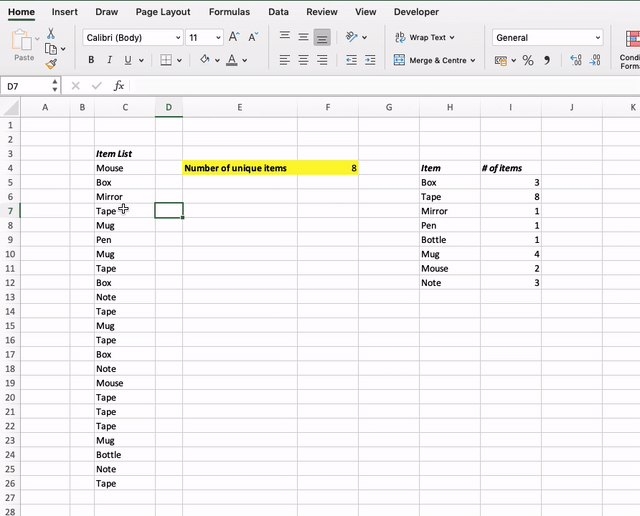Select Bottom Align icon
The height and width of the screenshot is (516, 640).
coord(322,38)
